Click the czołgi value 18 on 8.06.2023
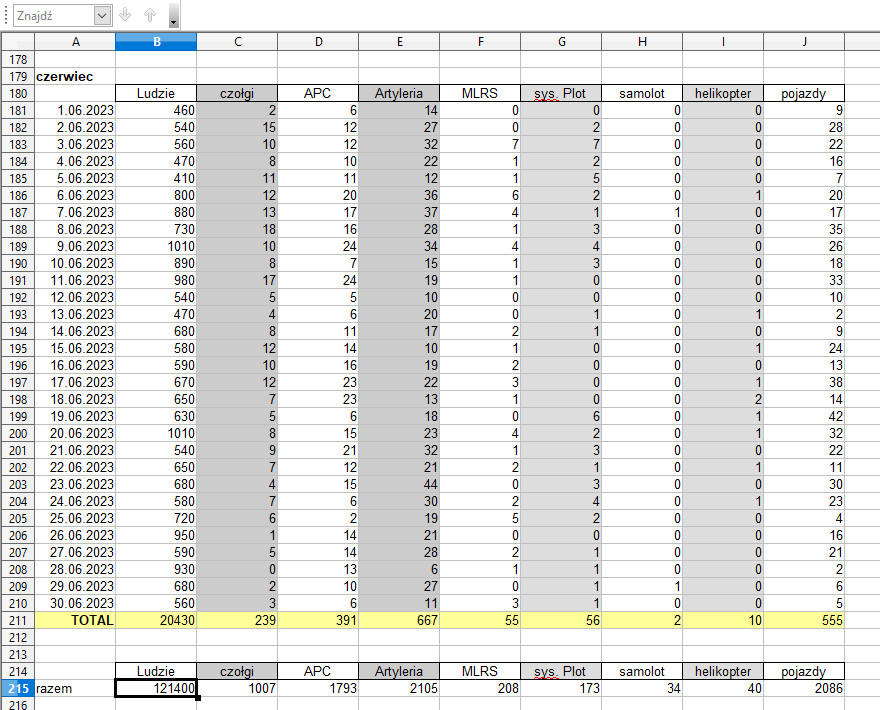This screenshot has width=880, height=710. tap(237, 229)
